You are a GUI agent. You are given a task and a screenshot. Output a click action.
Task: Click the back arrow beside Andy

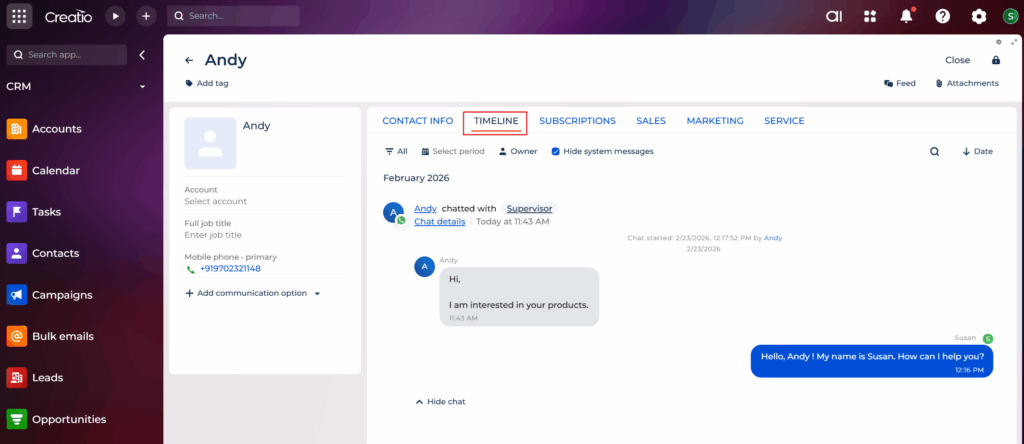189,60
